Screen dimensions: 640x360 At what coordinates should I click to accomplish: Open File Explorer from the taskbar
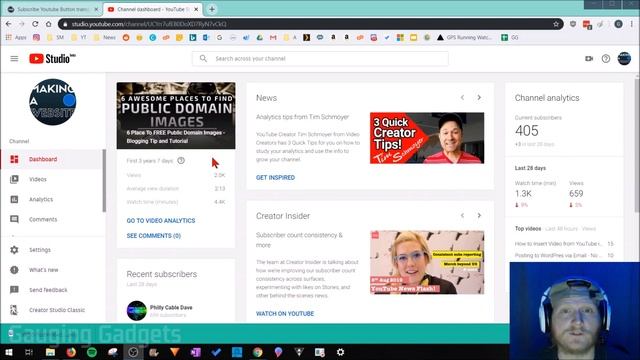pyautogui.click(x=50, y=352)
